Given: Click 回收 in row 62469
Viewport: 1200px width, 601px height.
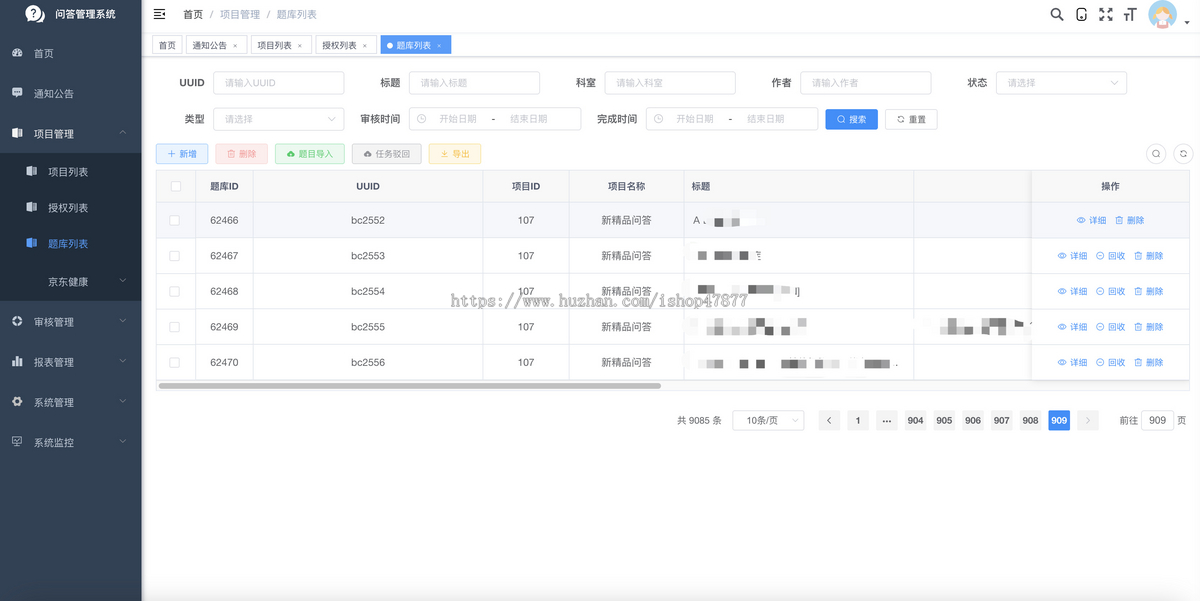Looking at the screenshot, I should [x=1110, y=327].
